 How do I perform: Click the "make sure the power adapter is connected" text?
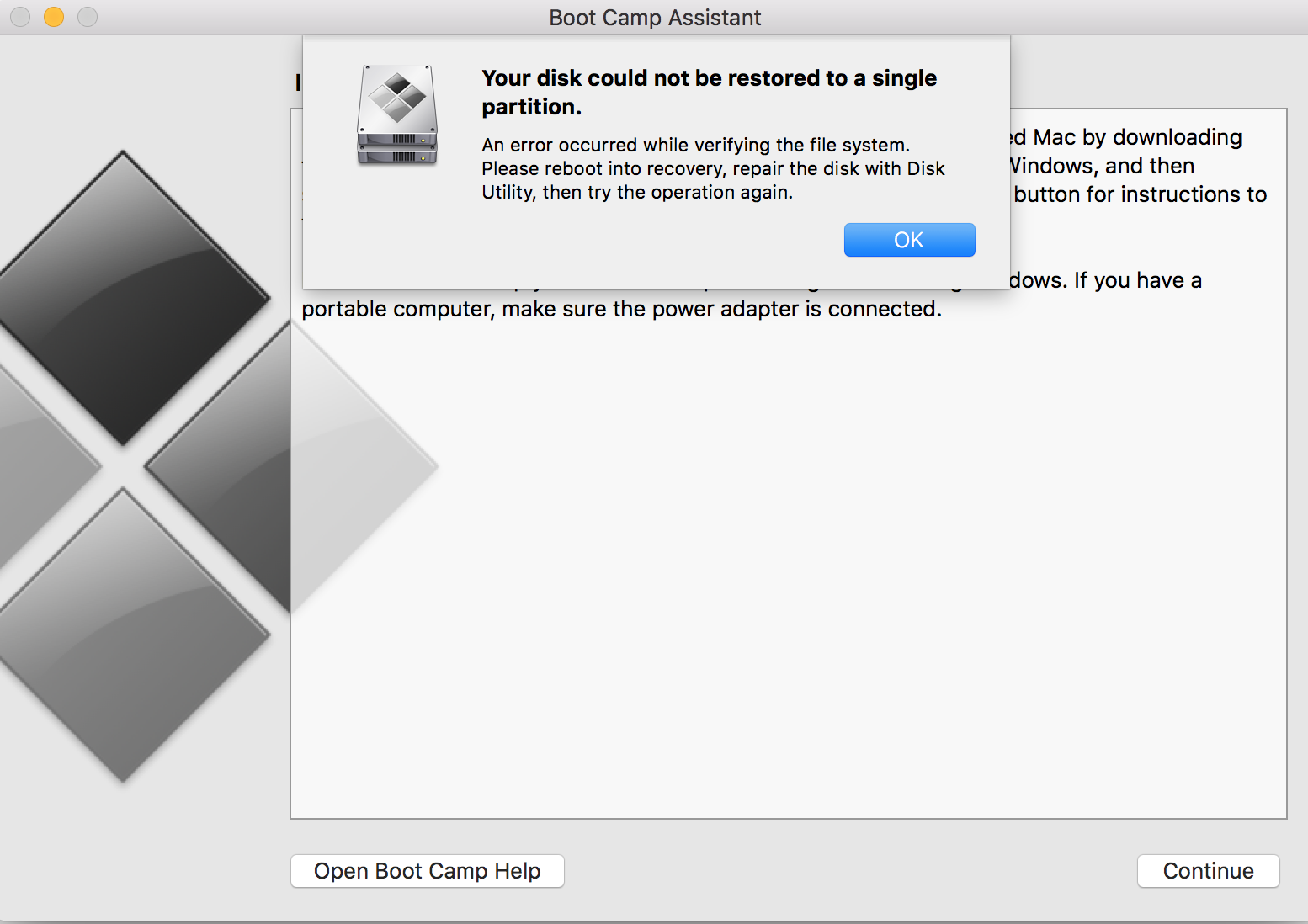point(721,309)
